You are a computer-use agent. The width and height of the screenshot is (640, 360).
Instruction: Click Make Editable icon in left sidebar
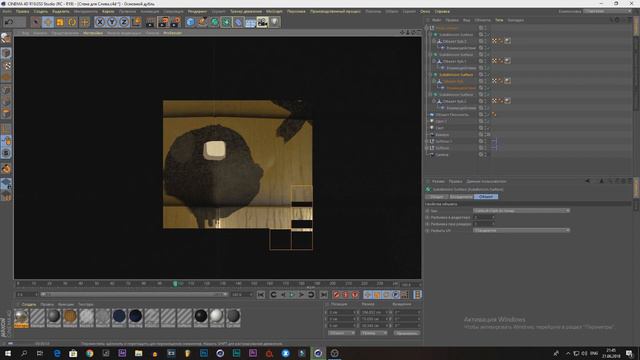tap(6, 39)
